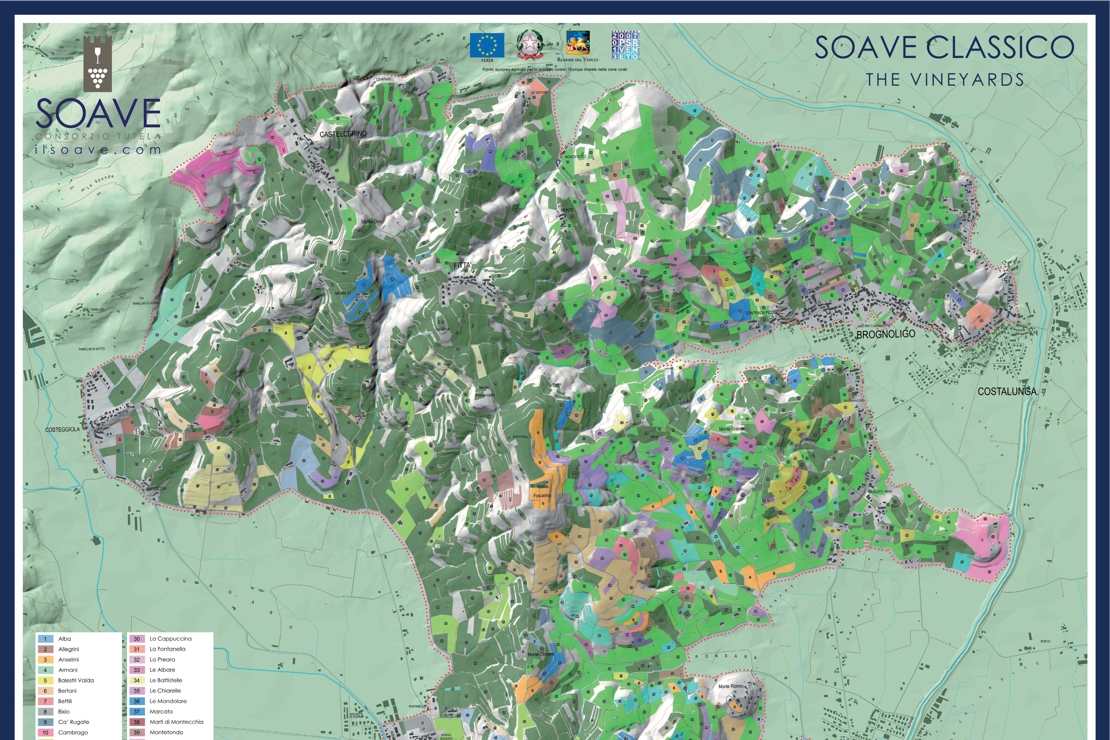Screen dimensions: 1110x740
Task: Click the Bettili legend name
Action: pos(65,701)
